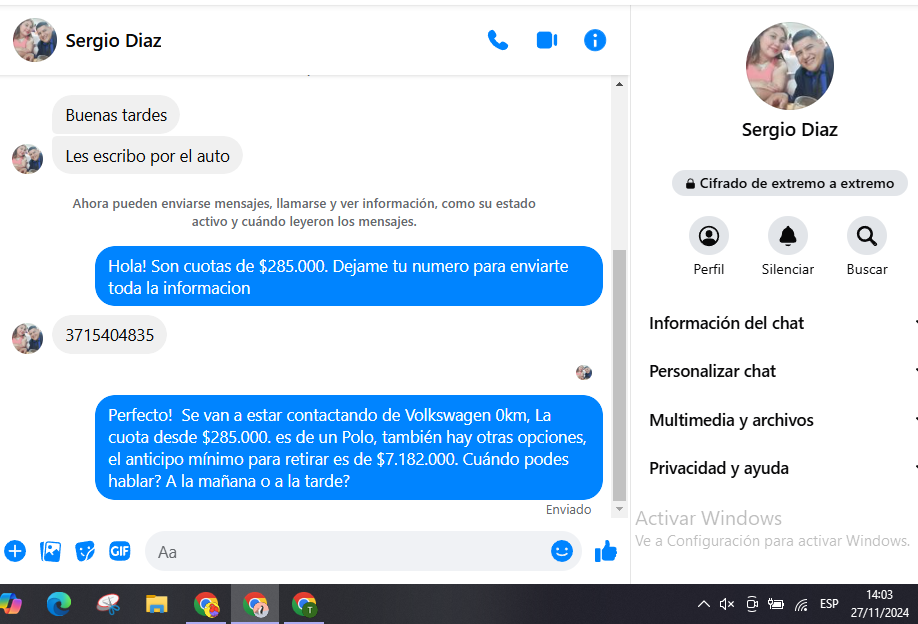The width and height of the screenshot is (918, 624).
Task: Send a thumbs-up like
Action: 606,551
